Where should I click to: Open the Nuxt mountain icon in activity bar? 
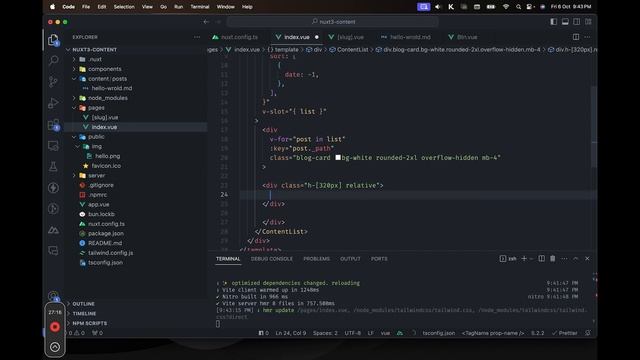[53, 230]
